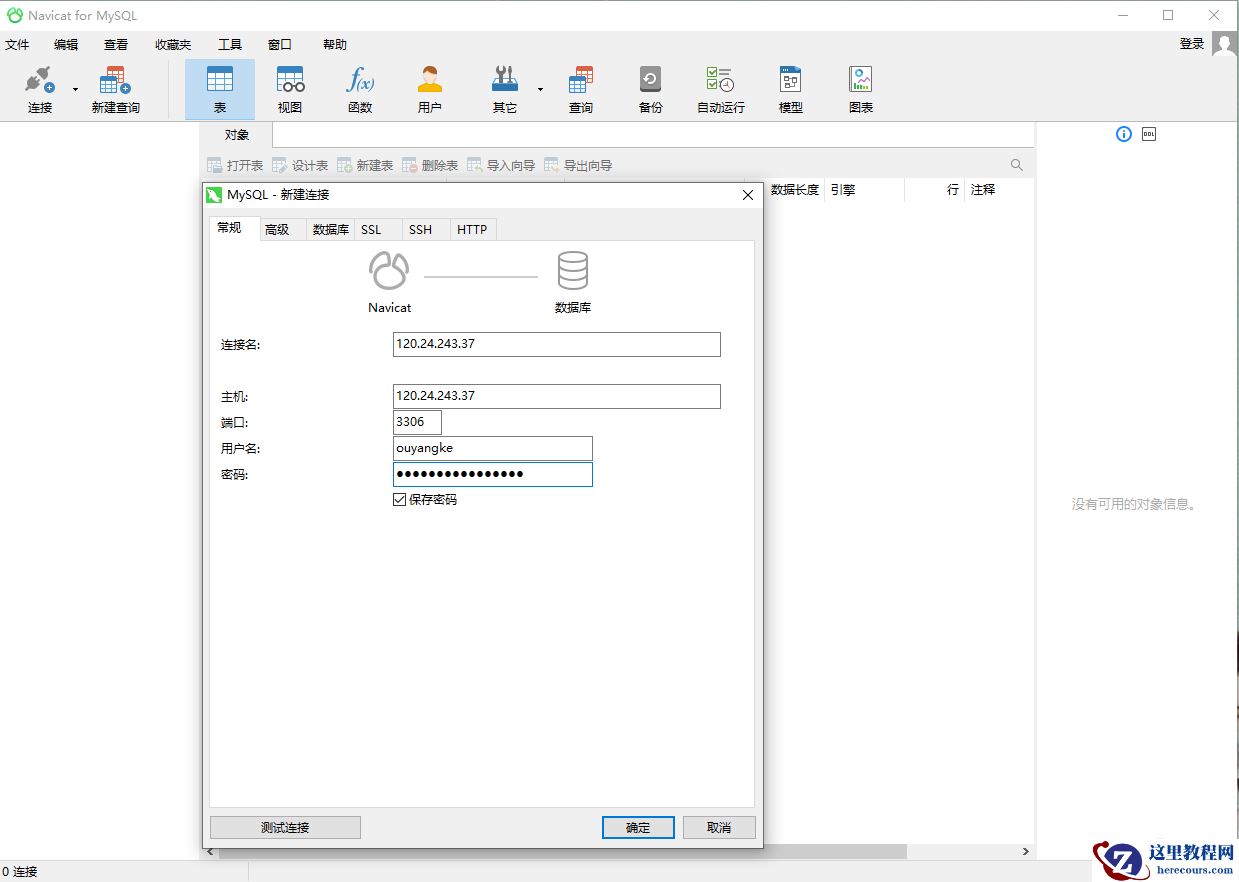This screenshot has height=882, width=1239.
Task: Toggle the Save Password (保存密码) checkbox
Action: tap(400, 499)
